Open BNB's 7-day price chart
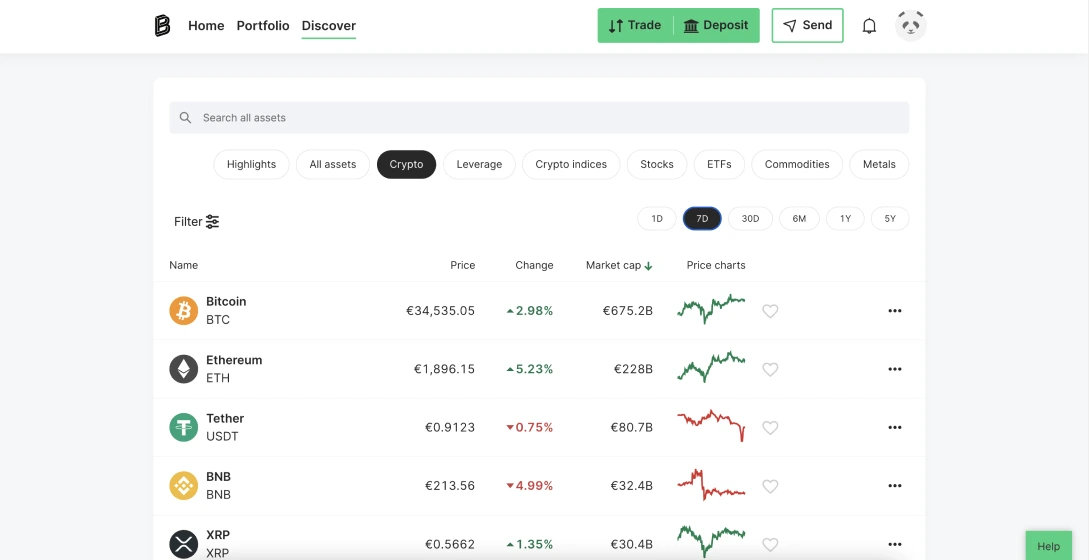The width and height of the screenshot is (1089, 560). point(711,485)
